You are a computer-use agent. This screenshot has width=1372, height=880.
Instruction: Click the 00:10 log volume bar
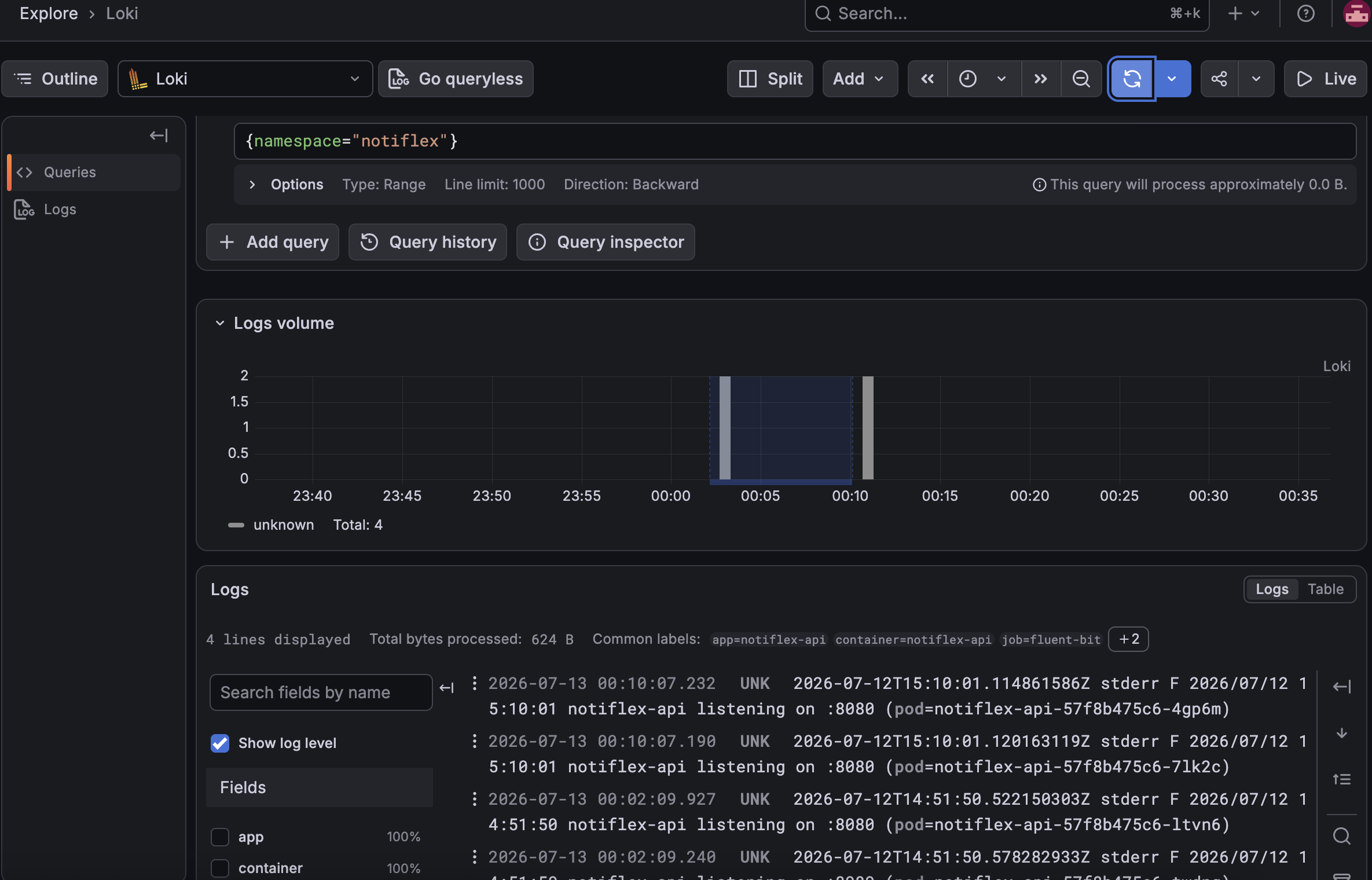pos(868,428)
